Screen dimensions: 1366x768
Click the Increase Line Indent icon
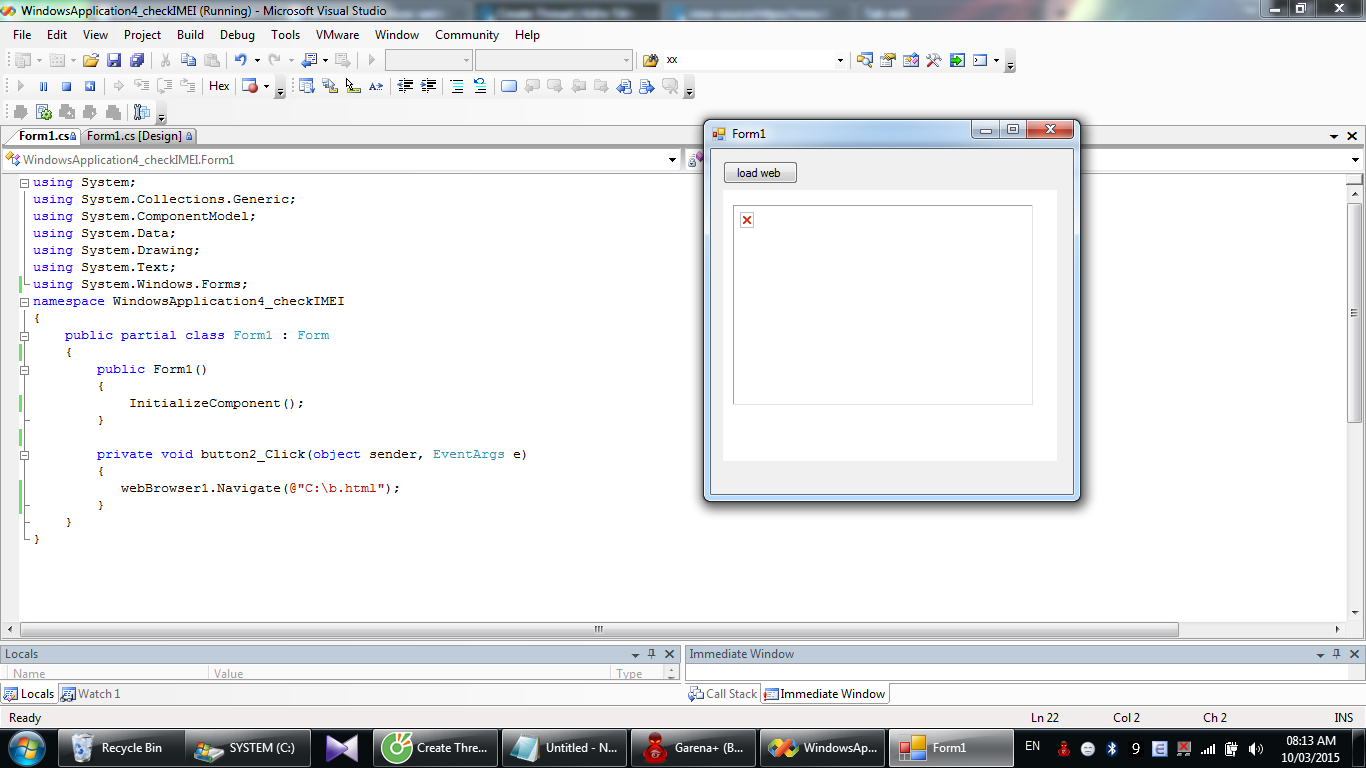pos(428,86)
